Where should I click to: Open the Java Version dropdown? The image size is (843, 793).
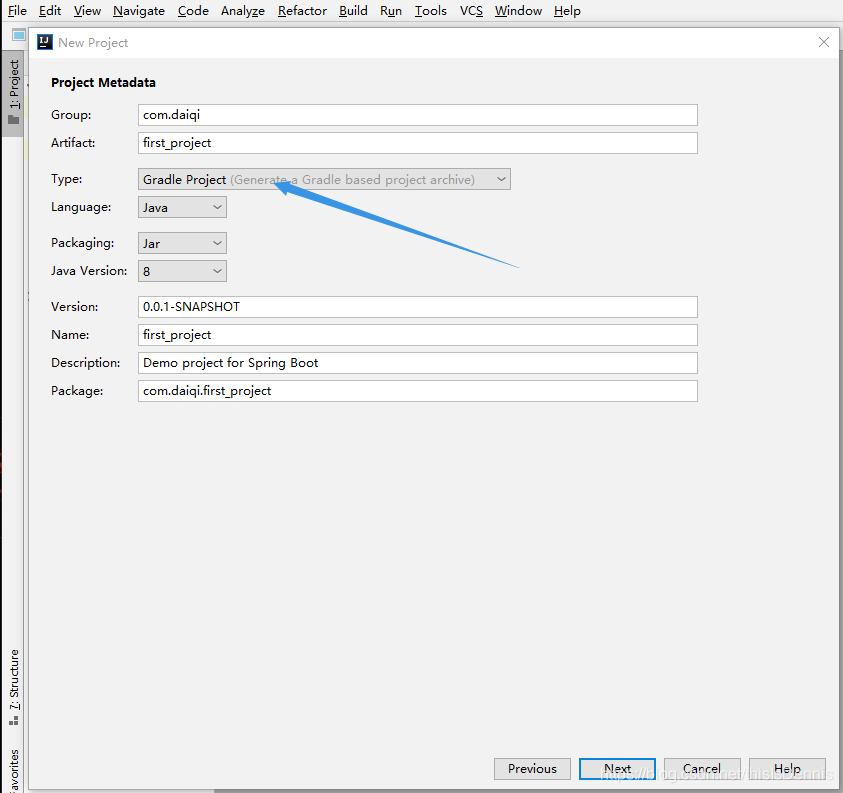pos(182,271)
